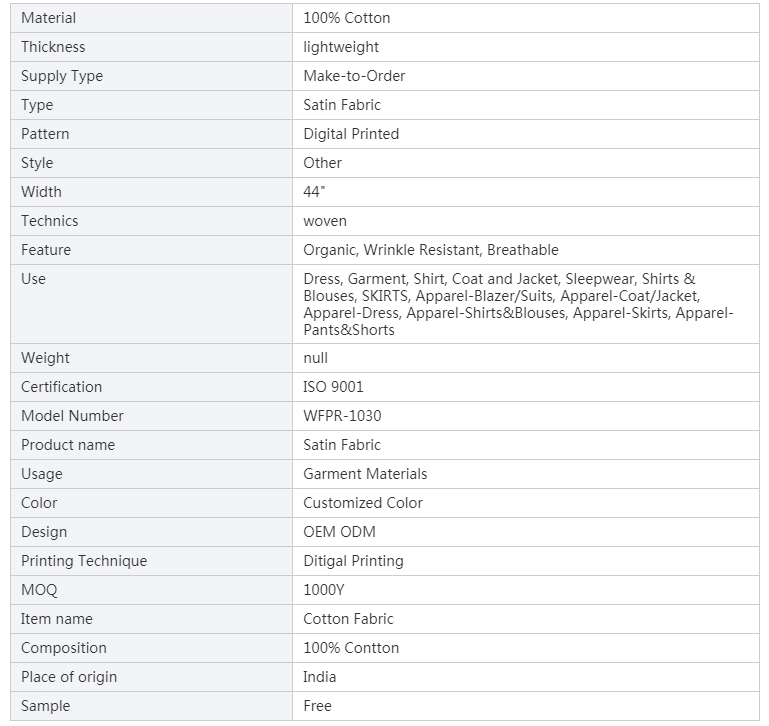The height and width of the screenshot is (726, 769).
Task: Click the Ditigal Printing technique value
Action: [x=353, y=561]
